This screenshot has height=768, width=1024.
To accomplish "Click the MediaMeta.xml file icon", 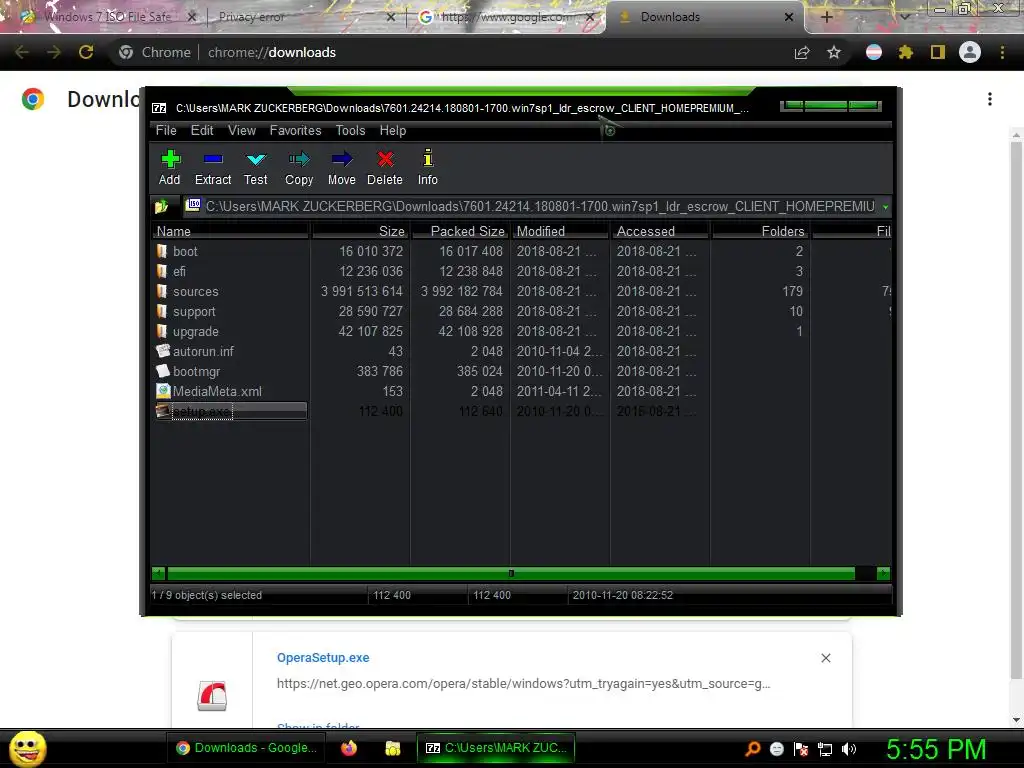I will pyautogui.click(x=163, y=391).
